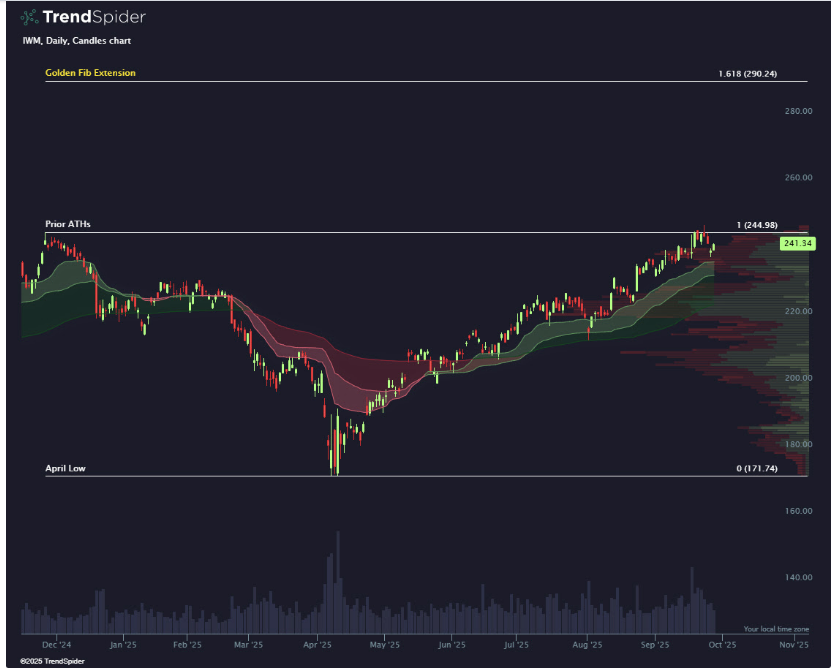Viewport: 831px width, 671px height.
Task: Open the Your local time zone setting
Action: click(775, 629)
